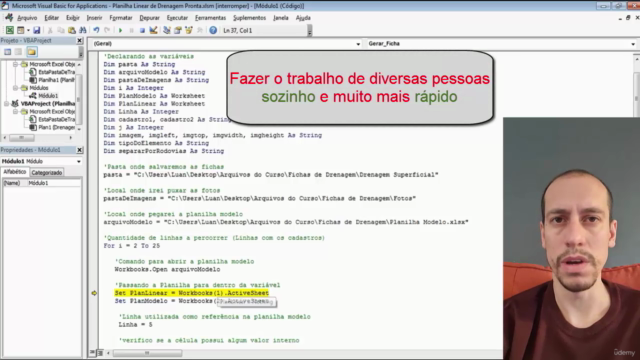640x360 pixels.
Task: Click the Insert UserForm toolbar icon
Action: click(x=20, y=30)
